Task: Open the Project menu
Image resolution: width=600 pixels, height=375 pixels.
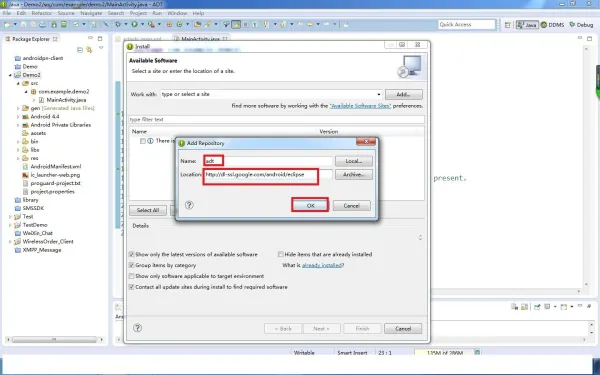Action: click(138, 13)
